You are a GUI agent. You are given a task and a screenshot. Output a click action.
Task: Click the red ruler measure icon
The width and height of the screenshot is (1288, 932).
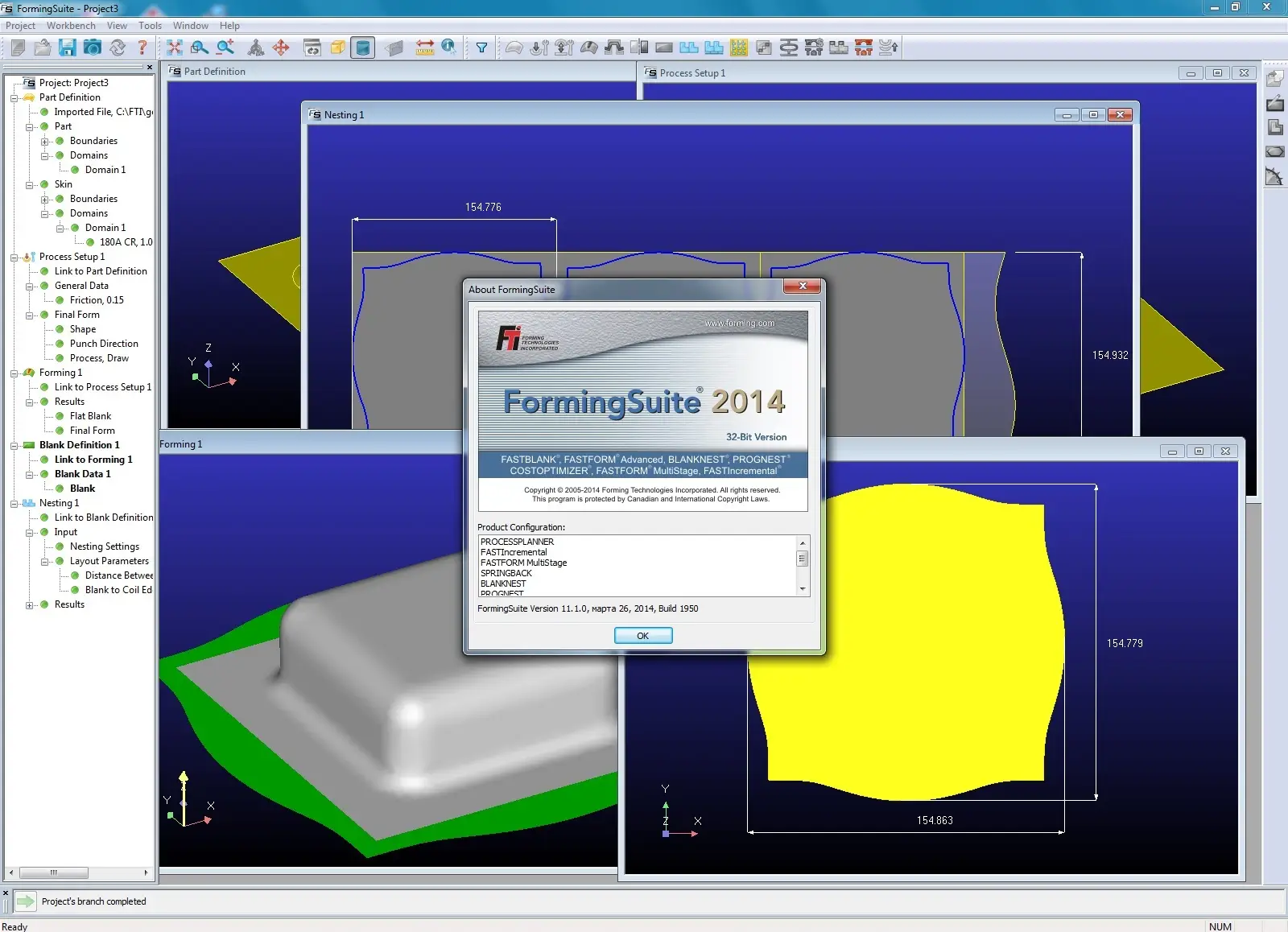click(425, 47)
